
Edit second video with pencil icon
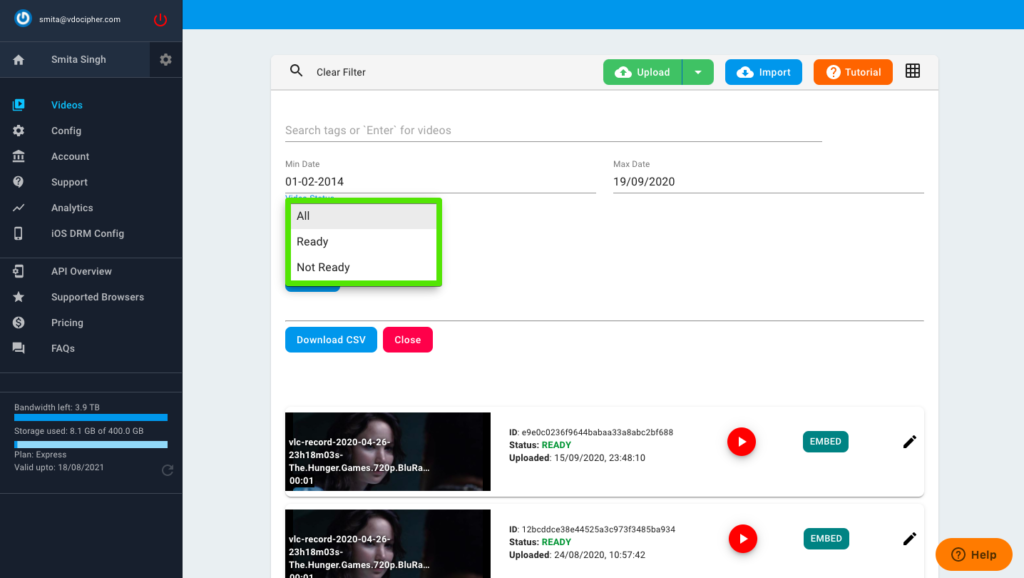909,539
